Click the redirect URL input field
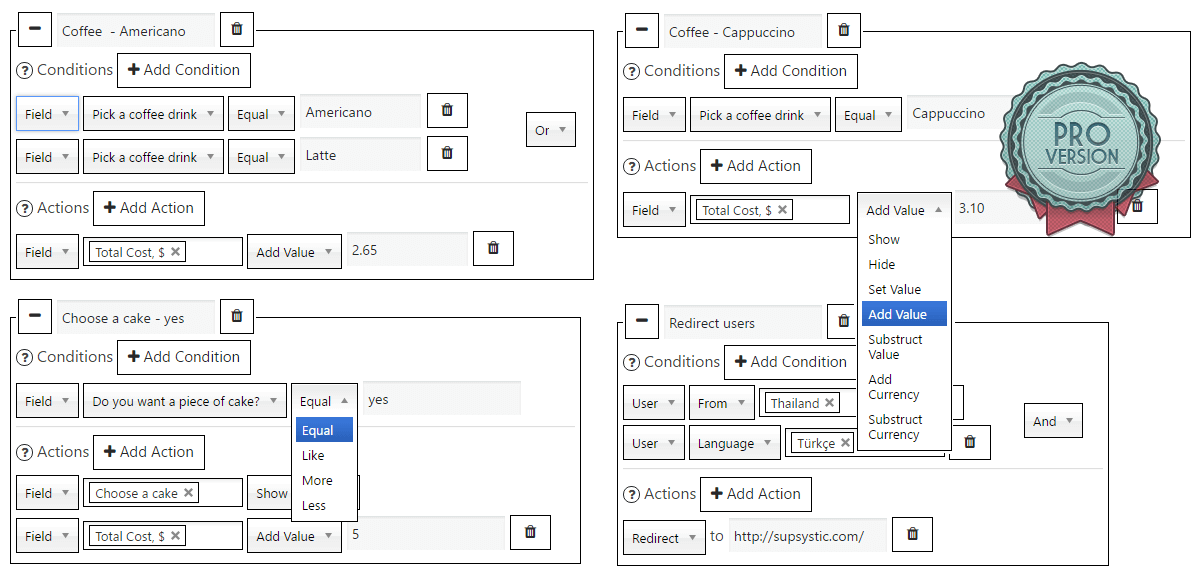The height and width of the screenshot is (576, 1200). (806, 536)
